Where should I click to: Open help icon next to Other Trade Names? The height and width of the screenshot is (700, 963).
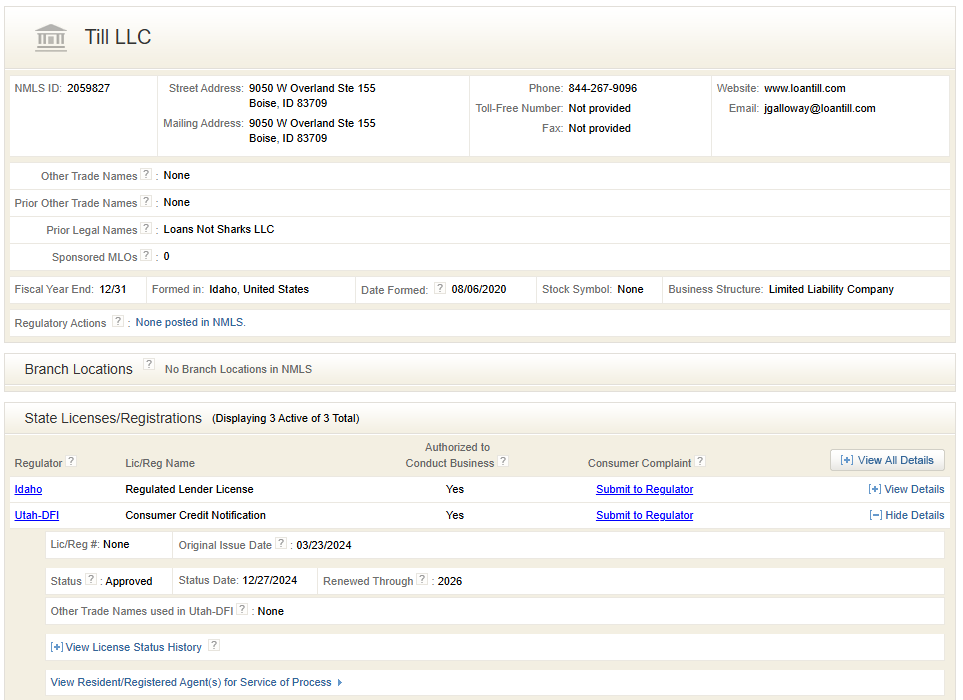click(146, 174)
